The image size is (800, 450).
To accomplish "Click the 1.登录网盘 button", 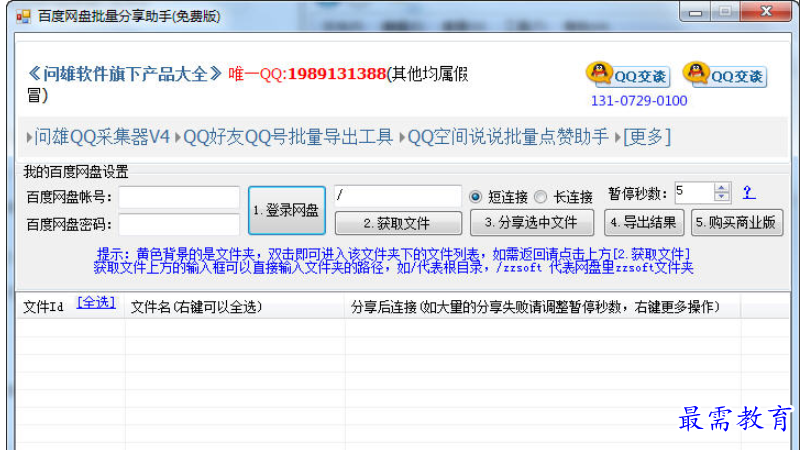I will point(287,210).
